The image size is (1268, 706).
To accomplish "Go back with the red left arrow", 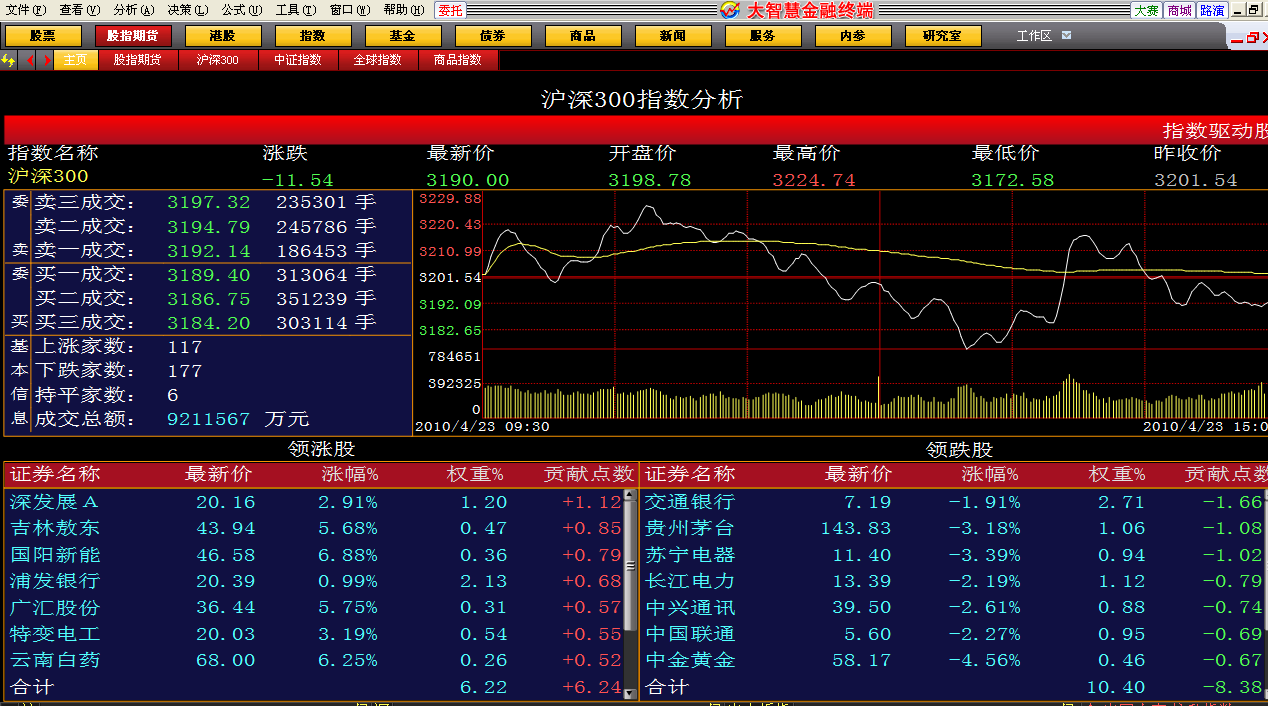I will click(x=29, y=60).
